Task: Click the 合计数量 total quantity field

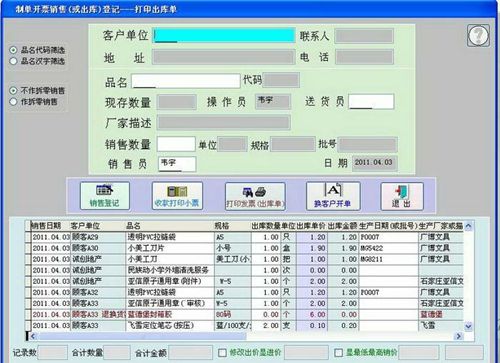Action: click(116, 352)
